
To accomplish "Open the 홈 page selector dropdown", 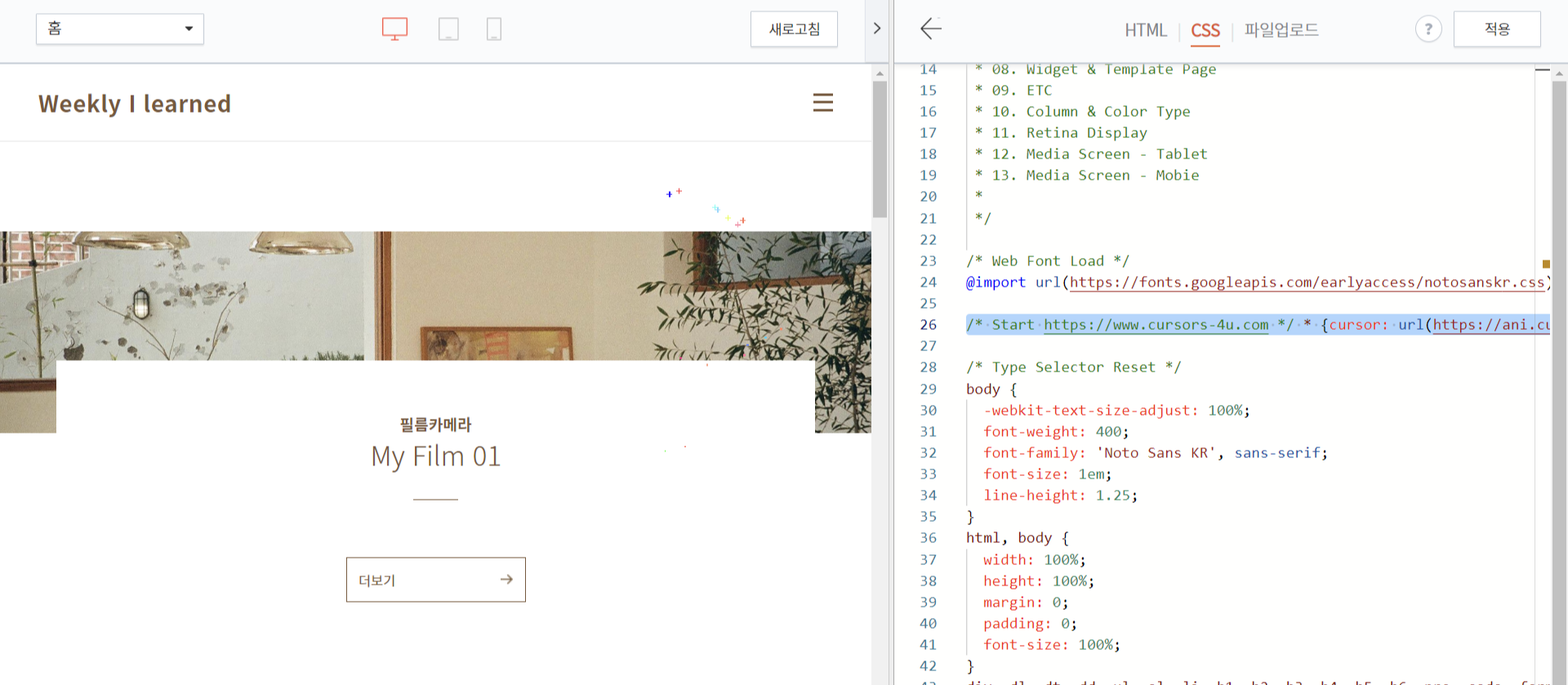I will point(120,29).
